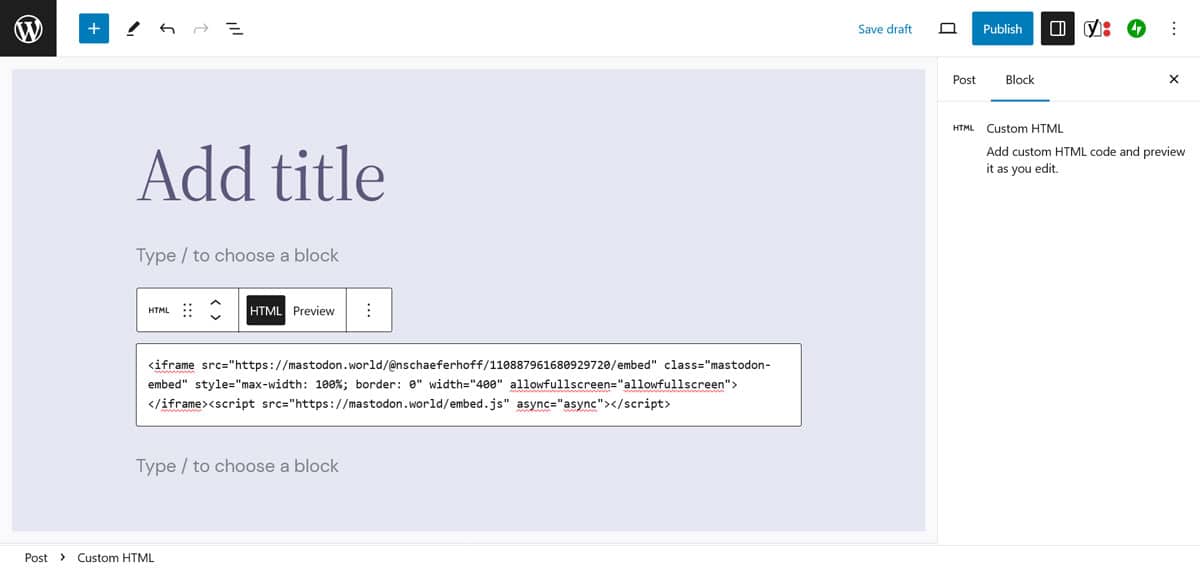Open block options three-dot menu
This screenshot has width=1200, height=568.
(x=369, y=311)
